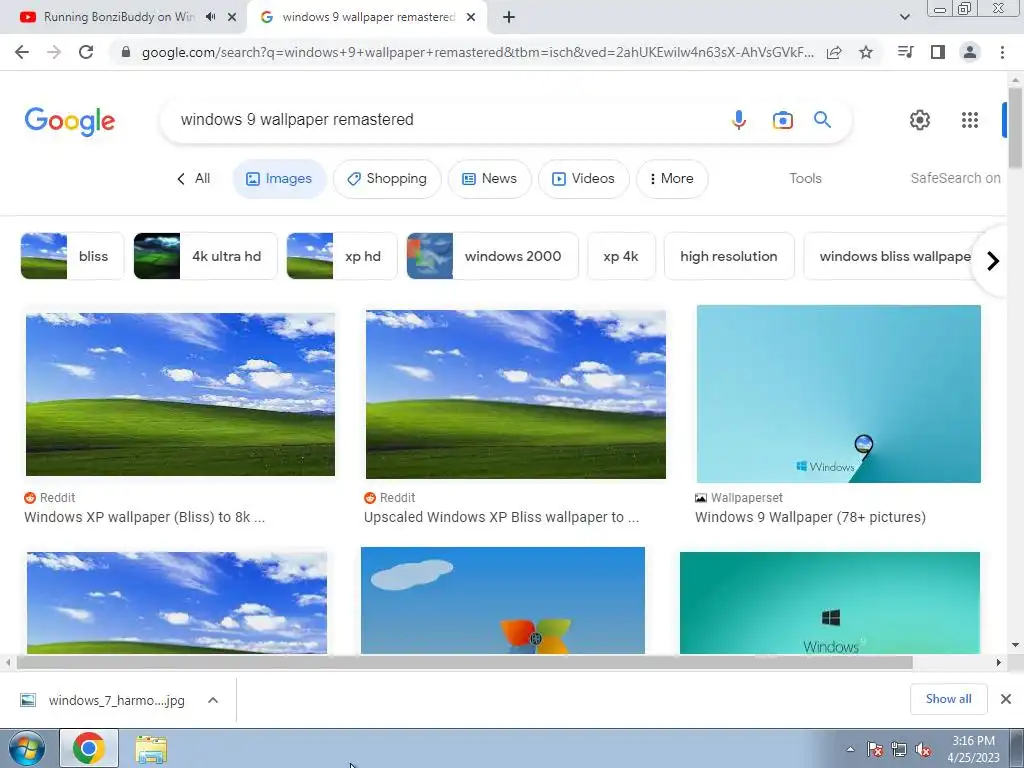Show all downloads
1024x768 pixels.
[x=948, y=699]
